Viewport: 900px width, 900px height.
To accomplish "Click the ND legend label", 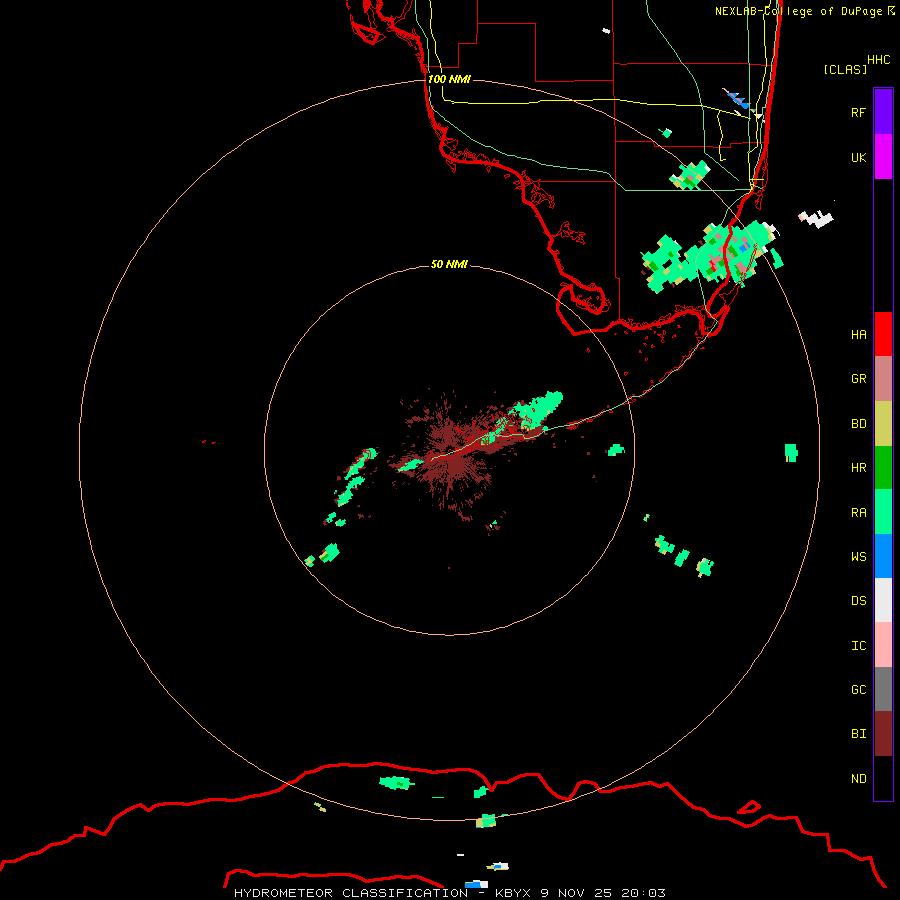I will (x=858, y=779).
